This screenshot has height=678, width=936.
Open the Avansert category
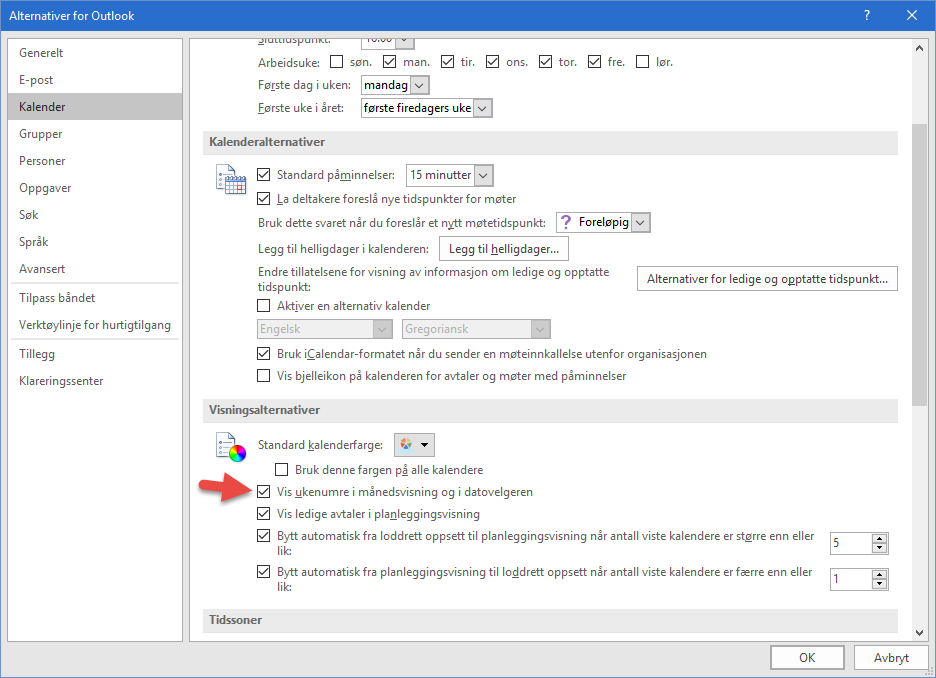pos(95,269)
